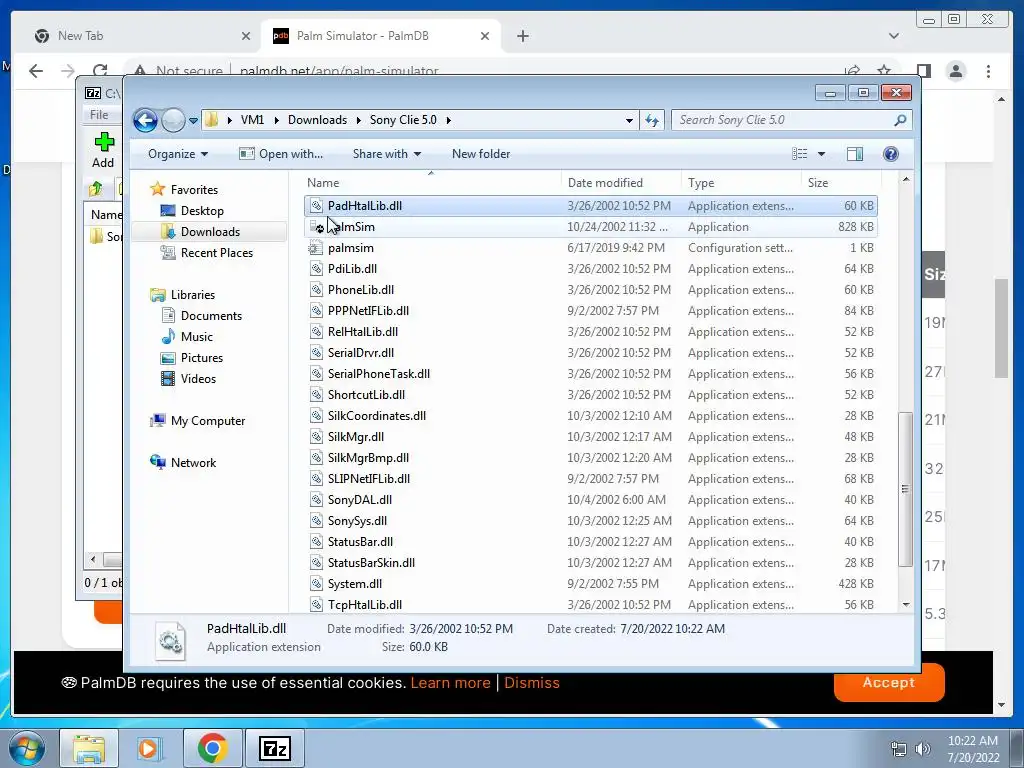Open Downloads in the navigation pane
Viewport: 1024px width, 768px height.
210,232
